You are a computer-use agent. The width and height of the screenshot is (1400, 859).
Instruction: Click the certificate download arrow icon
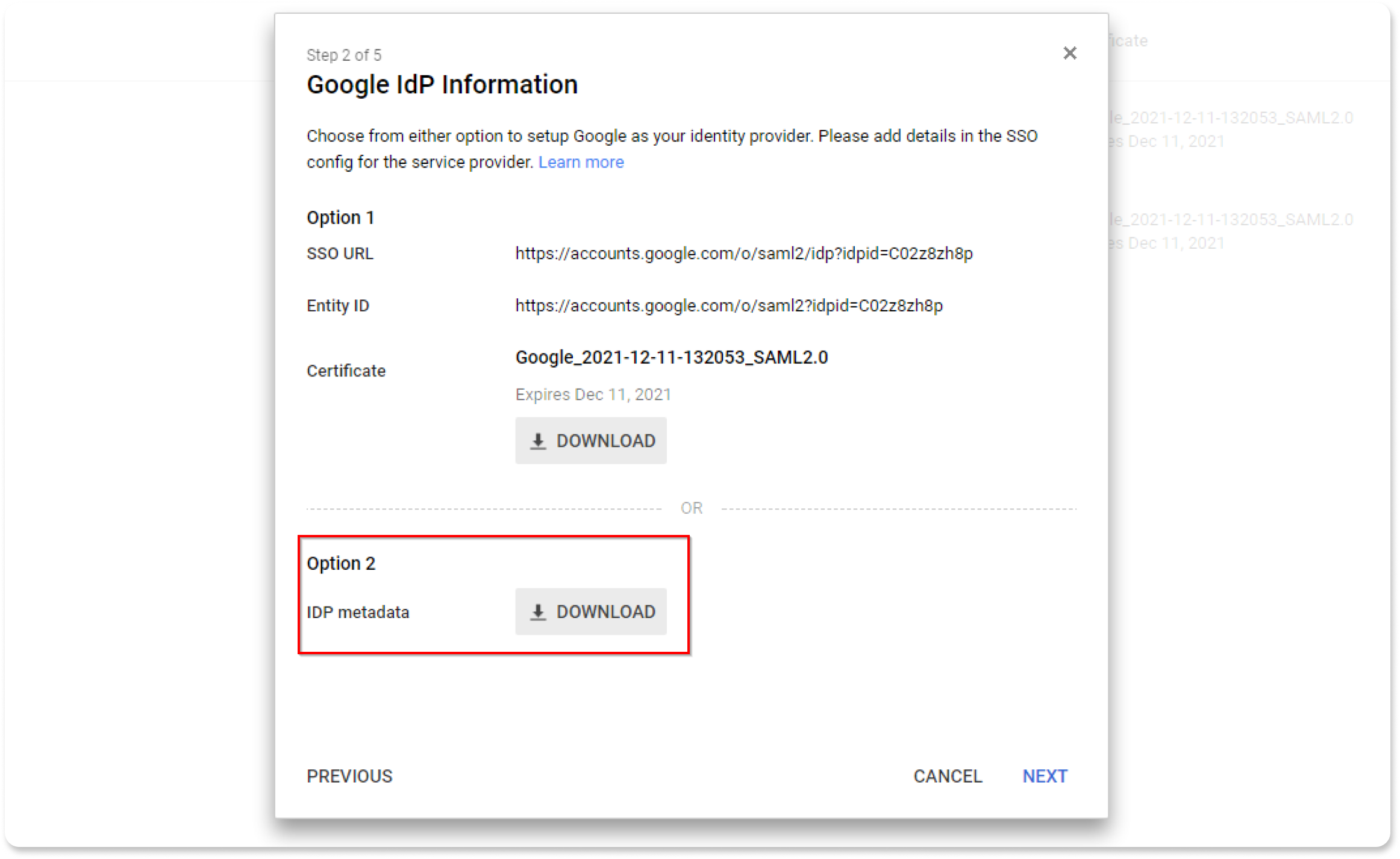(538, 441)
